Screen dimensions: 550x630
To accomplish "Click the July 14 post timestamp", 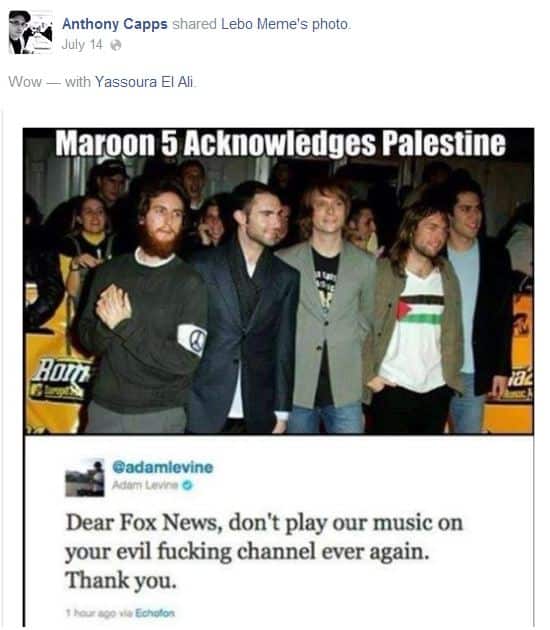I will [x=82, y=45].
